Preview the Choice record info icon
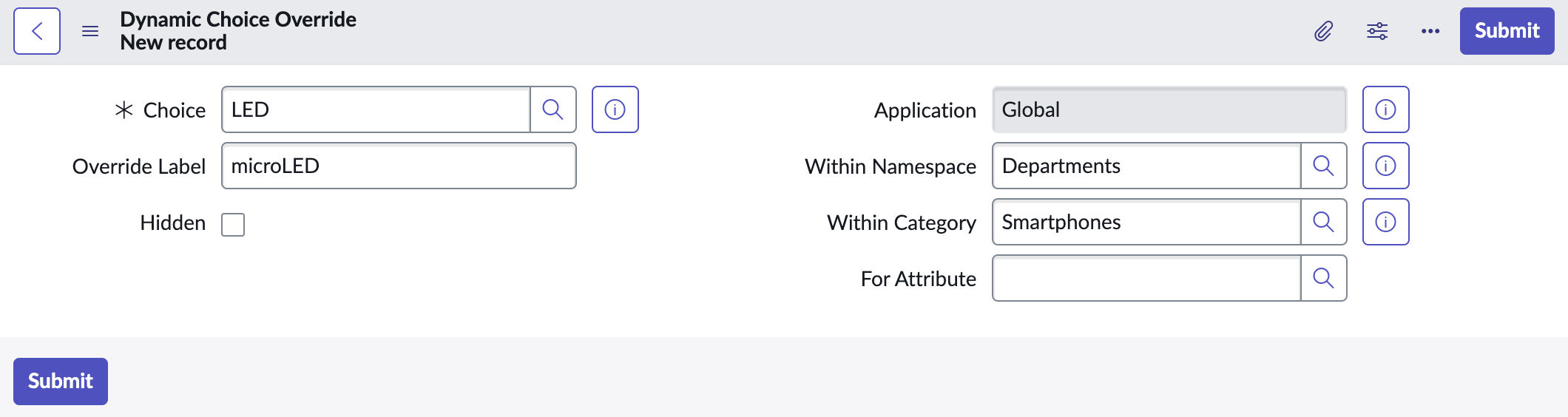 pyautogui.click(x=615, y=109)
